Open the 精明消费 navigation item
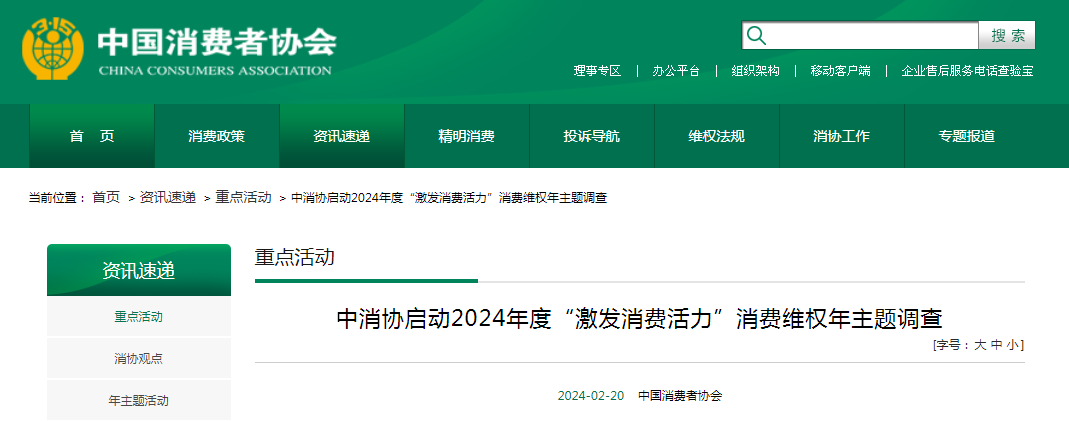The height and width of the screenshot is (421, 1069). coord(466,136)
